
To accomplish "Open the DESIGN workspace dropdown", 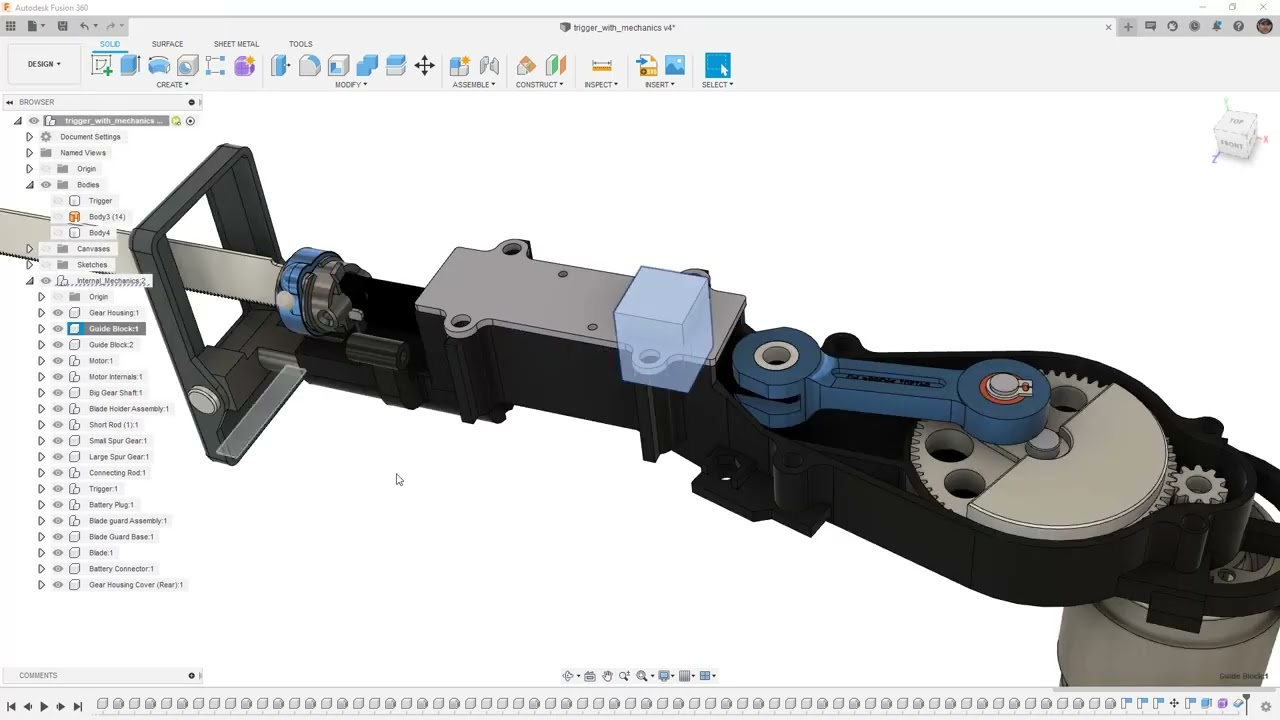I will point(44,64).
